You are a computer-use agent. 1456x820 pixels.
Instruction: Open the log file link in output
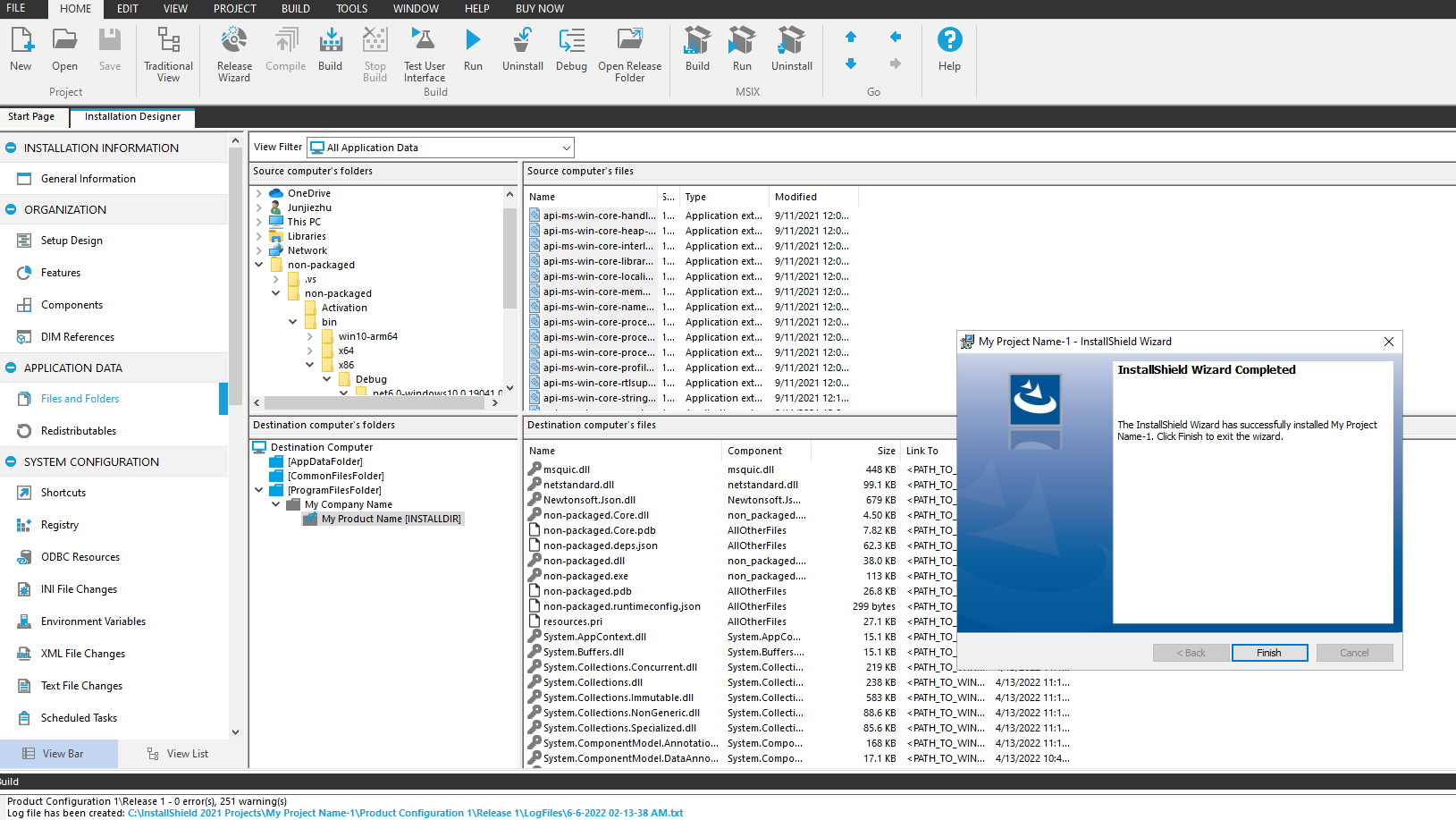[405, 813]
